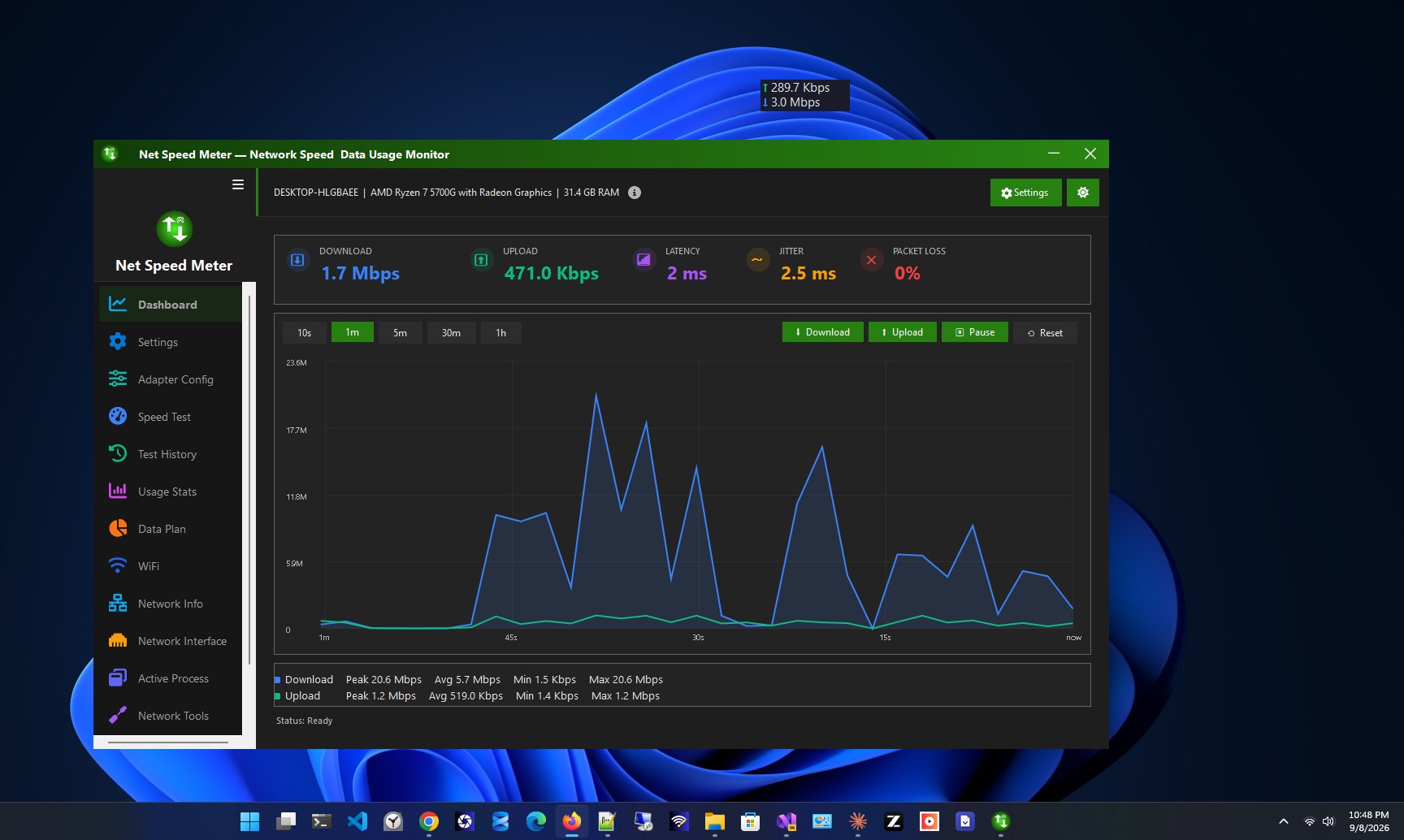Viewport: 1404px width, 840px height.
Task: Click the Network Tools wrench icon
Action: (118, 716)
